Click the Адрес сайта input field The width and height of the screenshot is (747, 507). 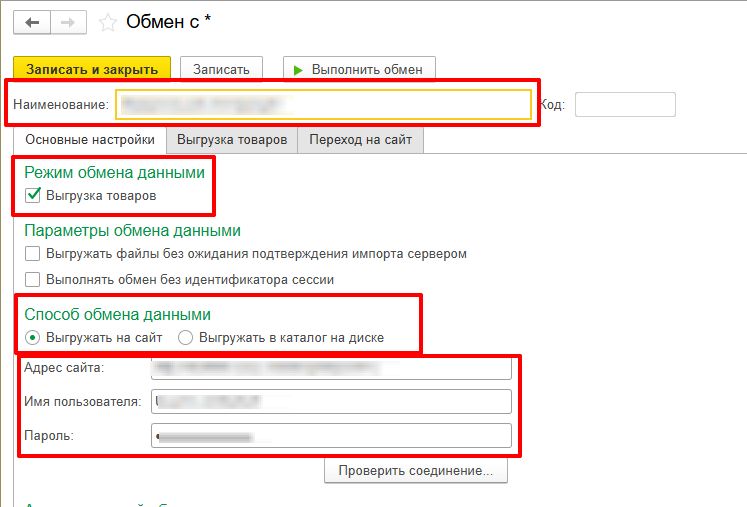pyautogui.click(x=330, y=369)
